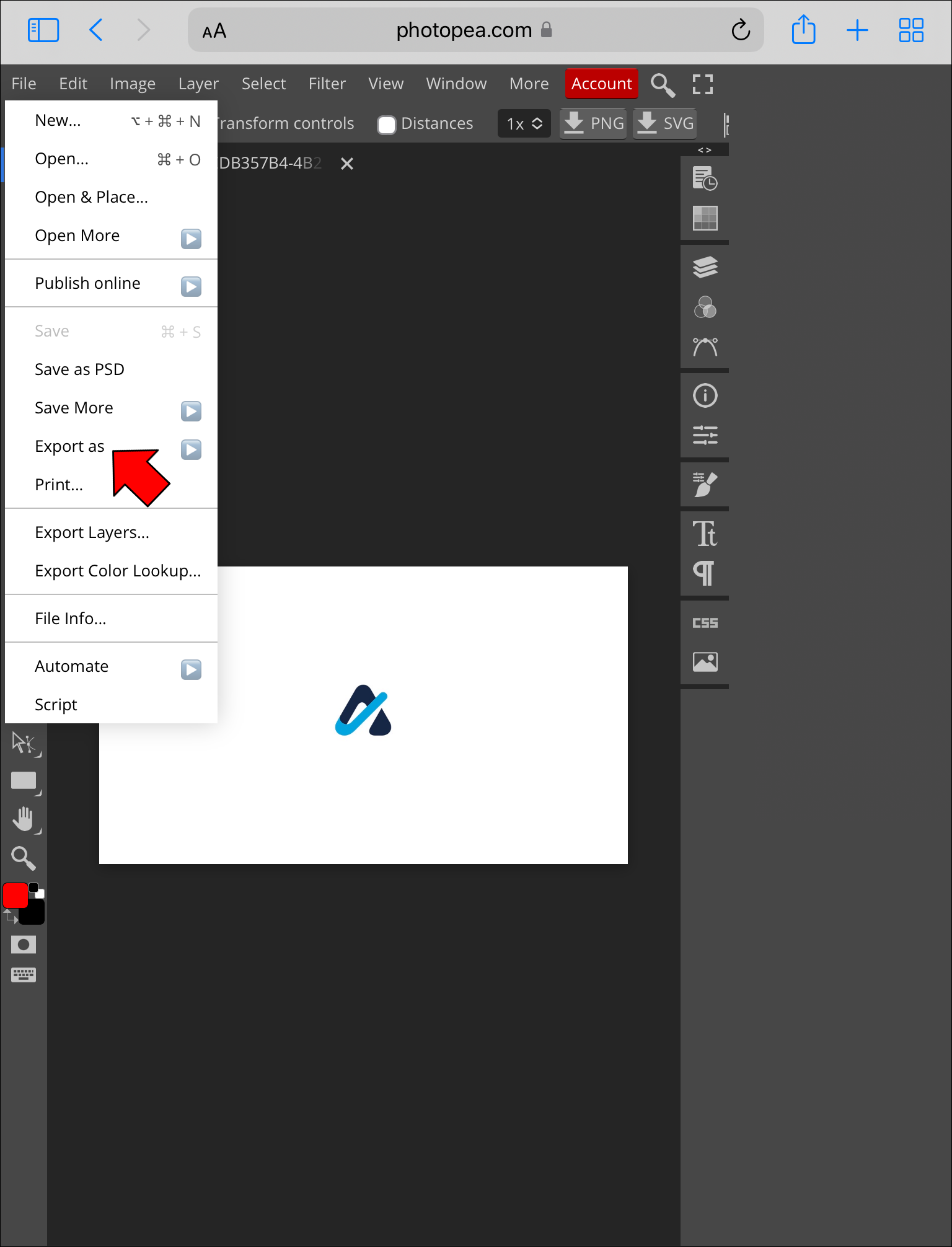Viewport: 952px width, 1247px height.
Task: Select the Zoom tool in toolbar
Action: [x=24, y=858]
